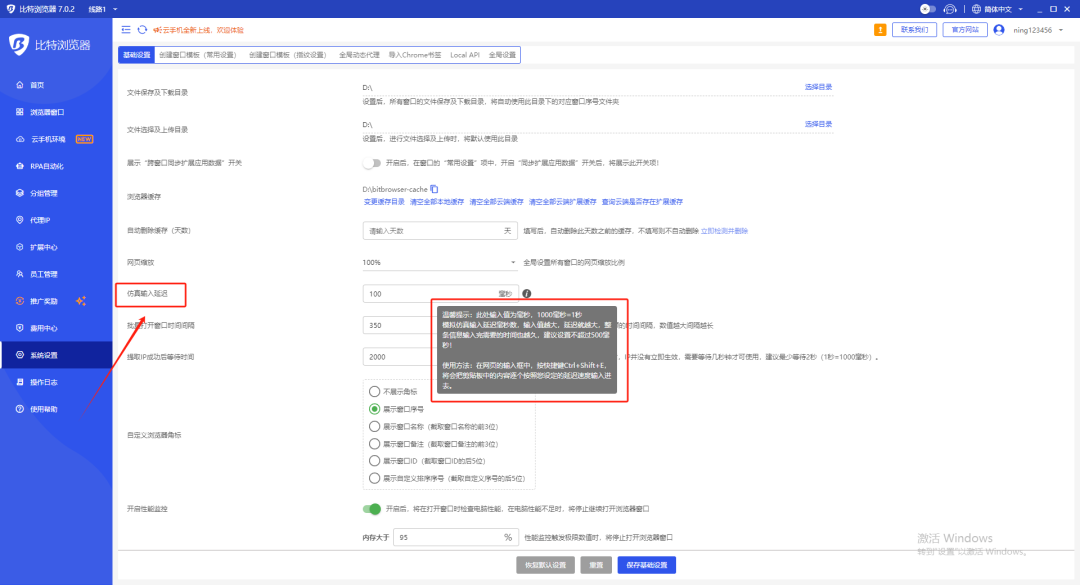Click the 保存基础设置 button
Viewport: 1080px width, 585px height.
point(647,565)
